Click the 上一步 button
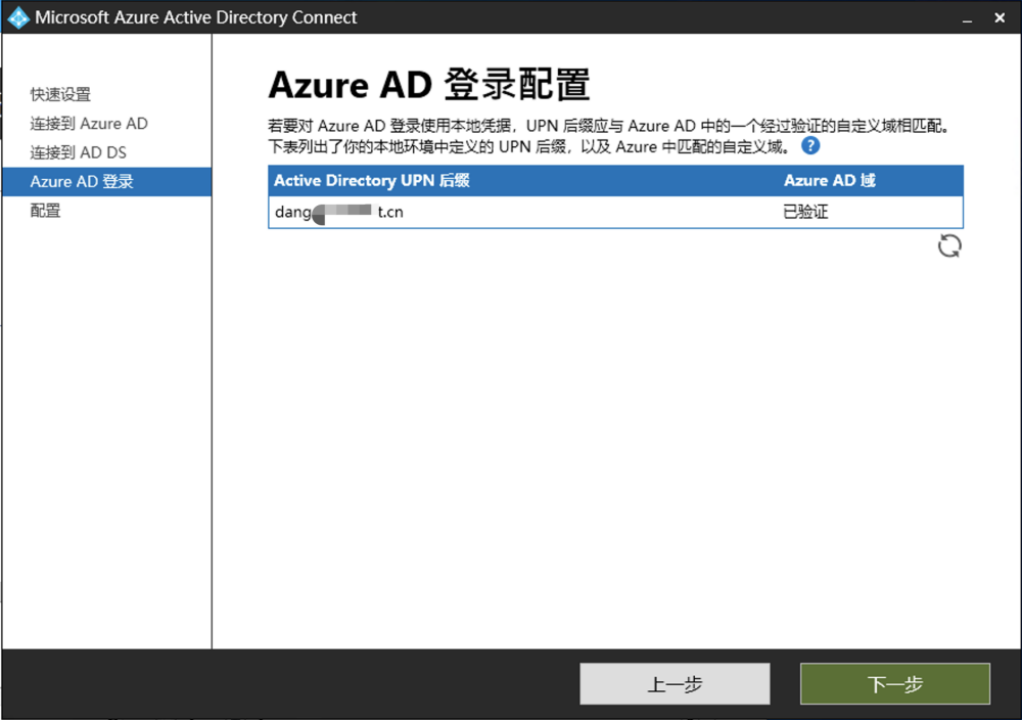The height and width of the screenshot is (720, 1022). tap(675, 684)
